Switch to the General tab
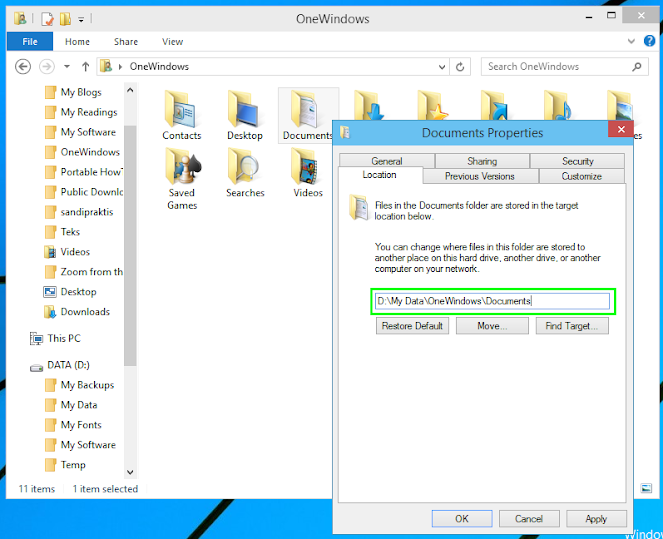663x539 pixels. 386,161
